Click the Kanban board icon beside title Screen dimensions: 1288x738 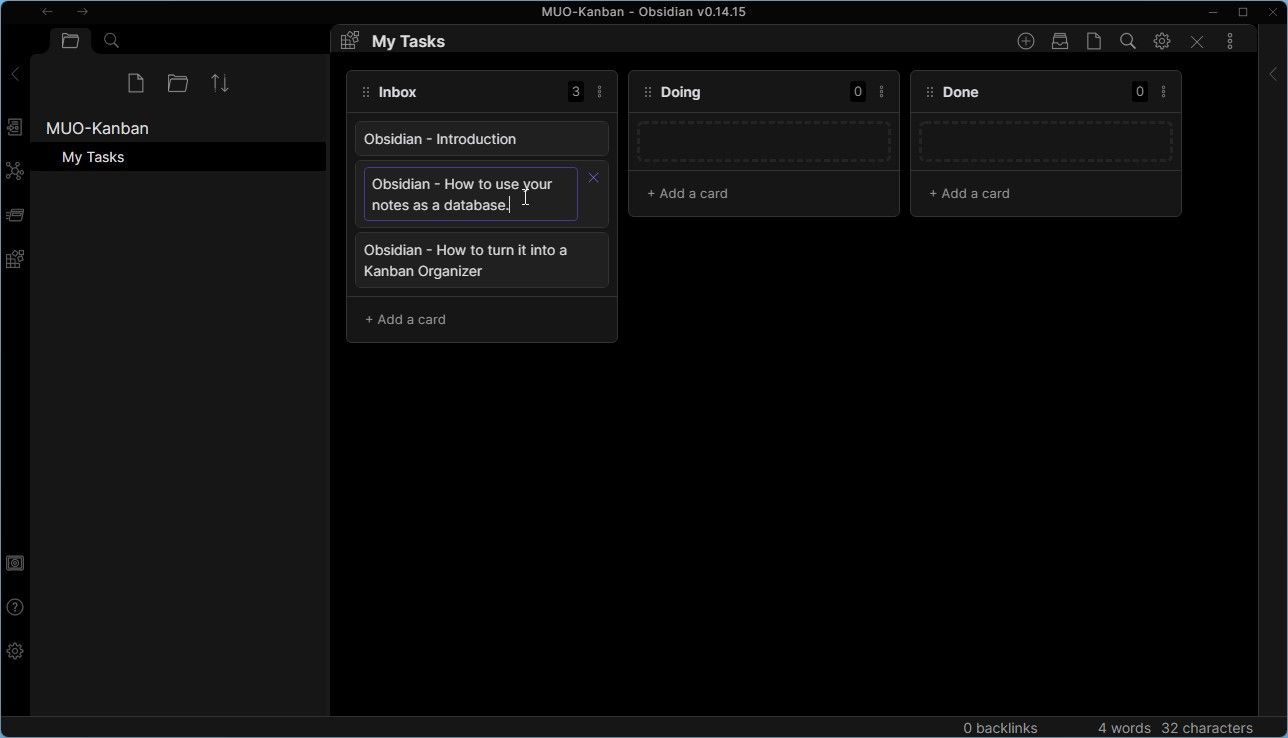[350, 41]
